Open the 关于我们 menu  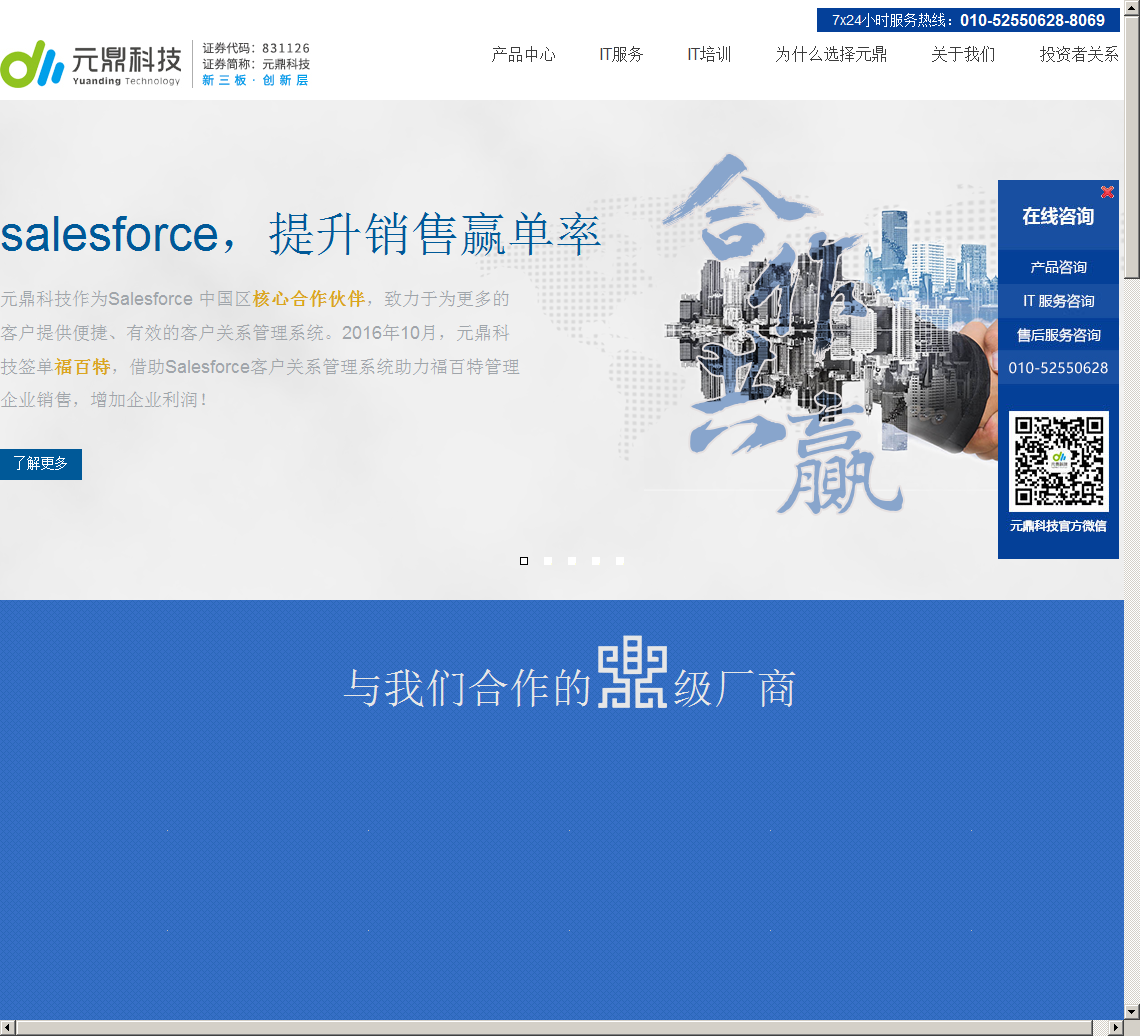coord(963,55)
